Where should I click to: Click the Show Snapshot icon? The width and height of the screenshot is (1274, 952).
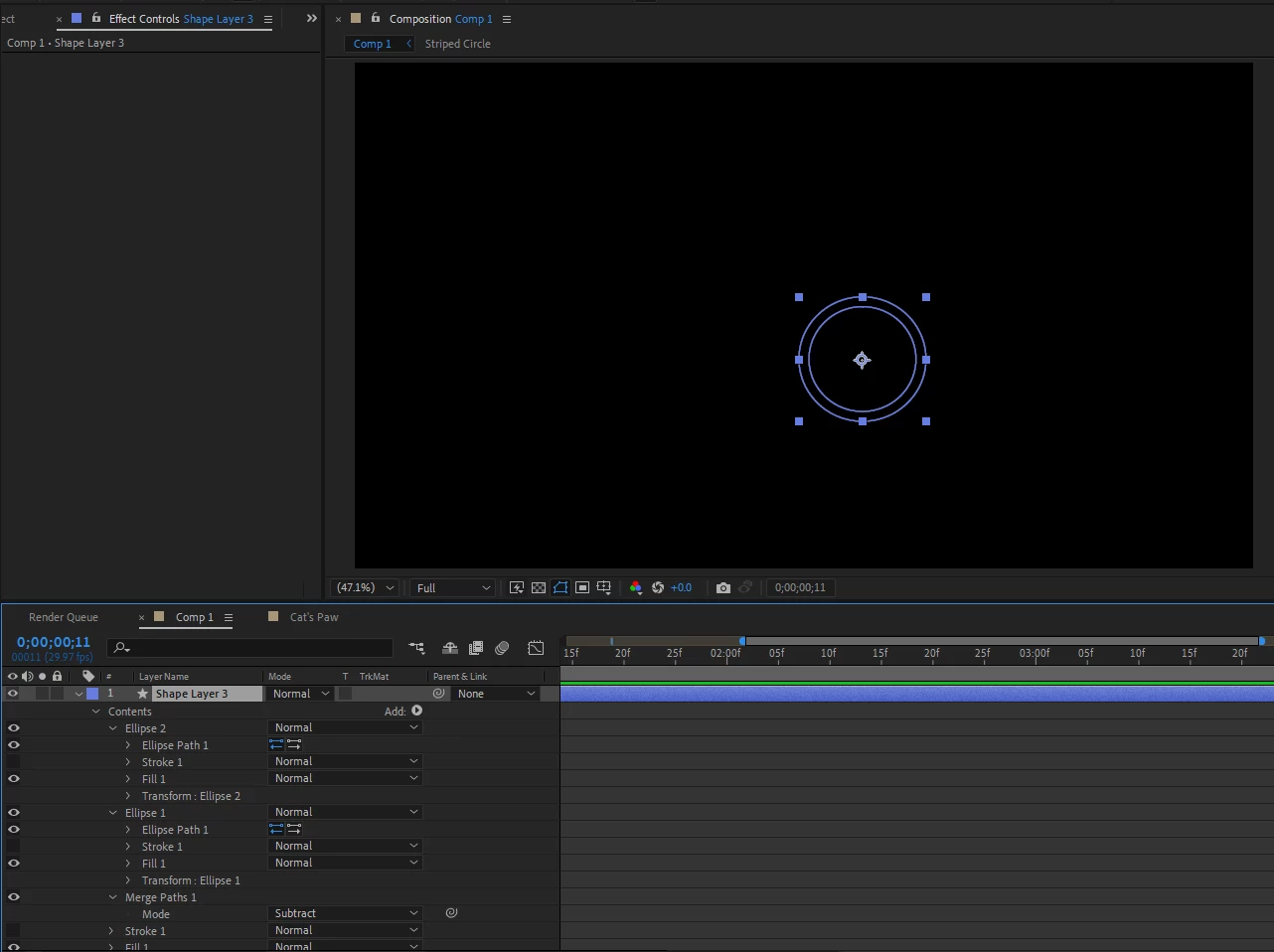pyautogui.click(x=745, y=587)
